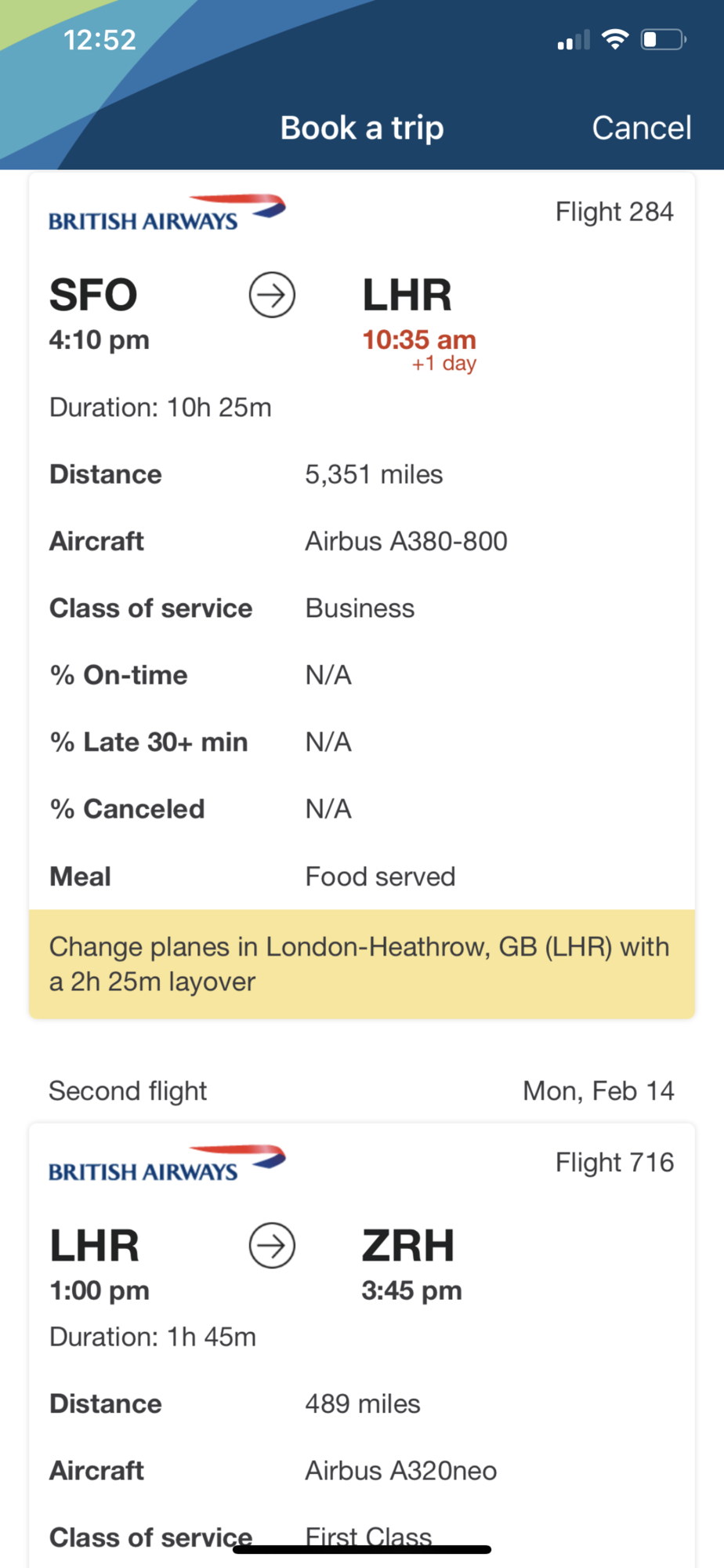Tap the 12:52 clock in status bar
724x1568 pixels.
(x=100, y=40)
